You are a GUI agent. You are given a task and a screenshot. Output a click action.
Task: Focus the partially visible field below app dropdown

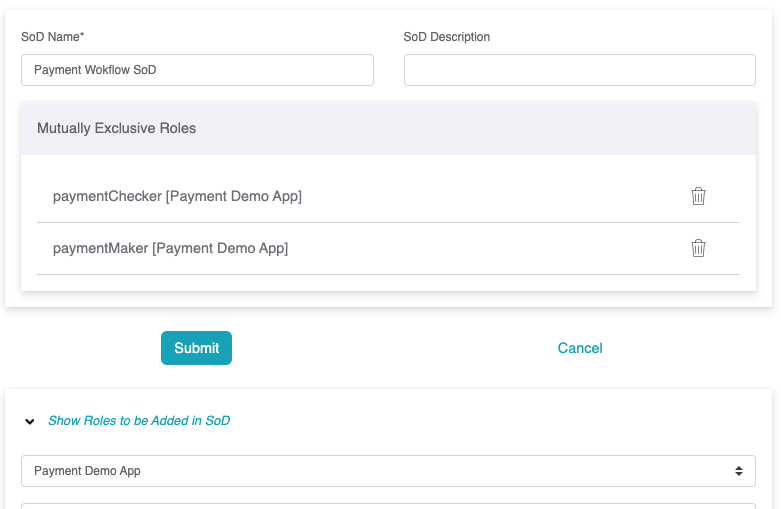(388, 506)
